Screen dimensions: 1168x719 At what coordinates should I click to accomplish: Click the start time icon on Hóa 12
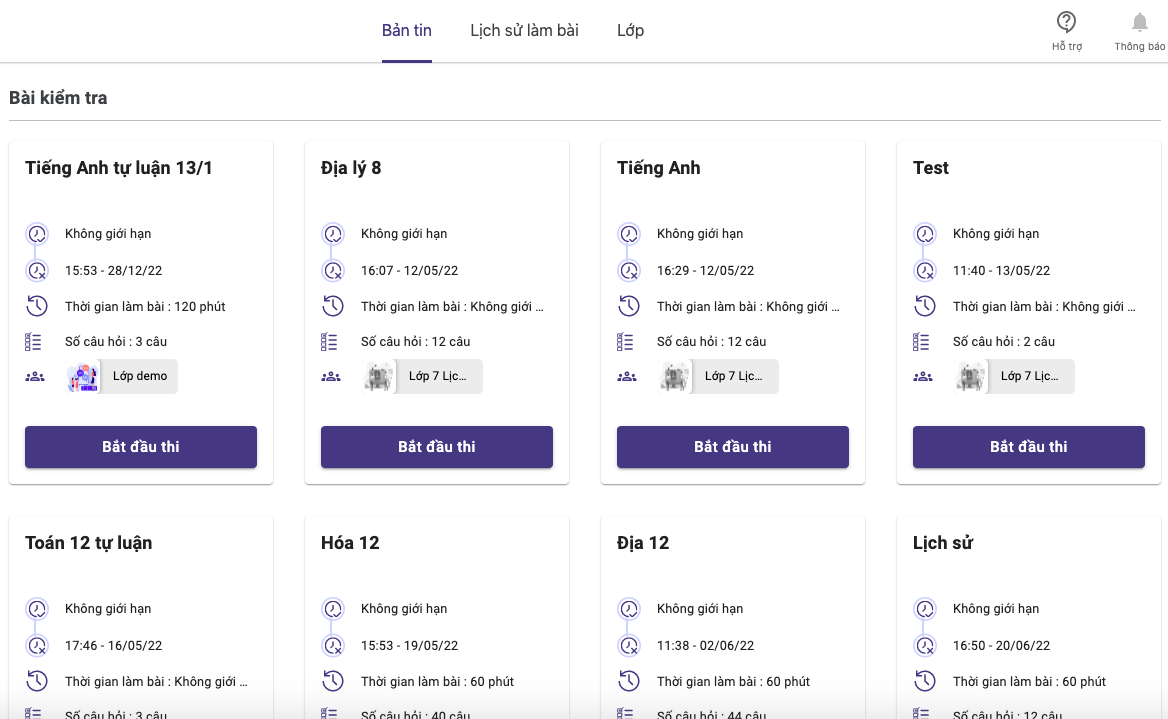[333, 645]
